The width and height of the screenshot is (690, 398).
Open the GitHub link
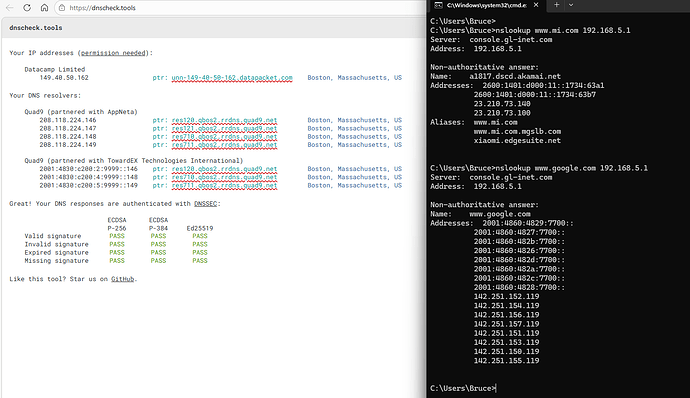pyautogui.click(x=122, y=279)
